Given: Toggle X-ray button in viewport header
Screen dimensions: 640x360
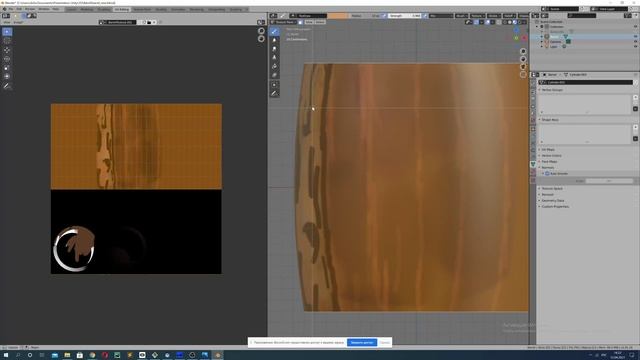Looking at the screenshot, I should (x=499, y=22).
